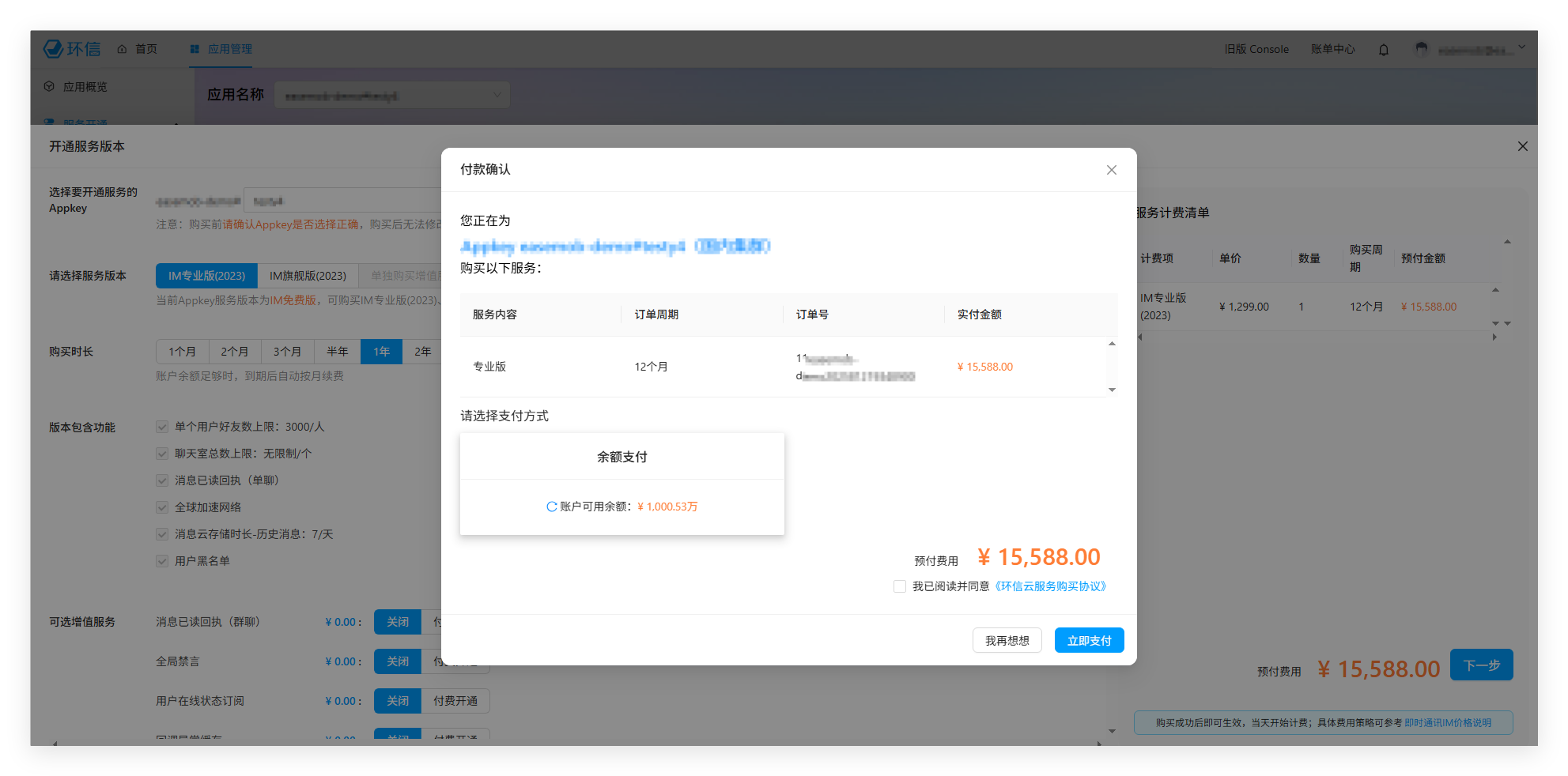Close the 付款确认 dialog with X
This screenshot has height=776, width=1568.
(1111, 170)
